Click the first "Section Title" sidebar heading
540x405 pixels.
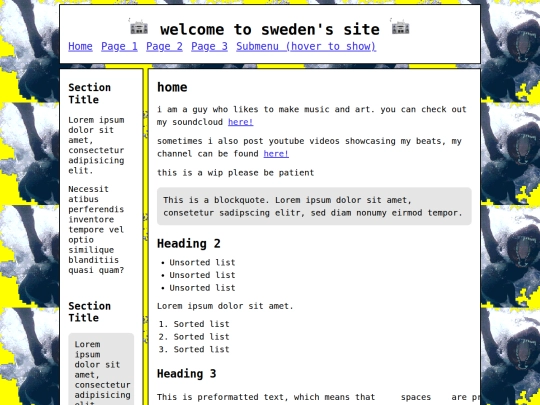pos(90,93)
